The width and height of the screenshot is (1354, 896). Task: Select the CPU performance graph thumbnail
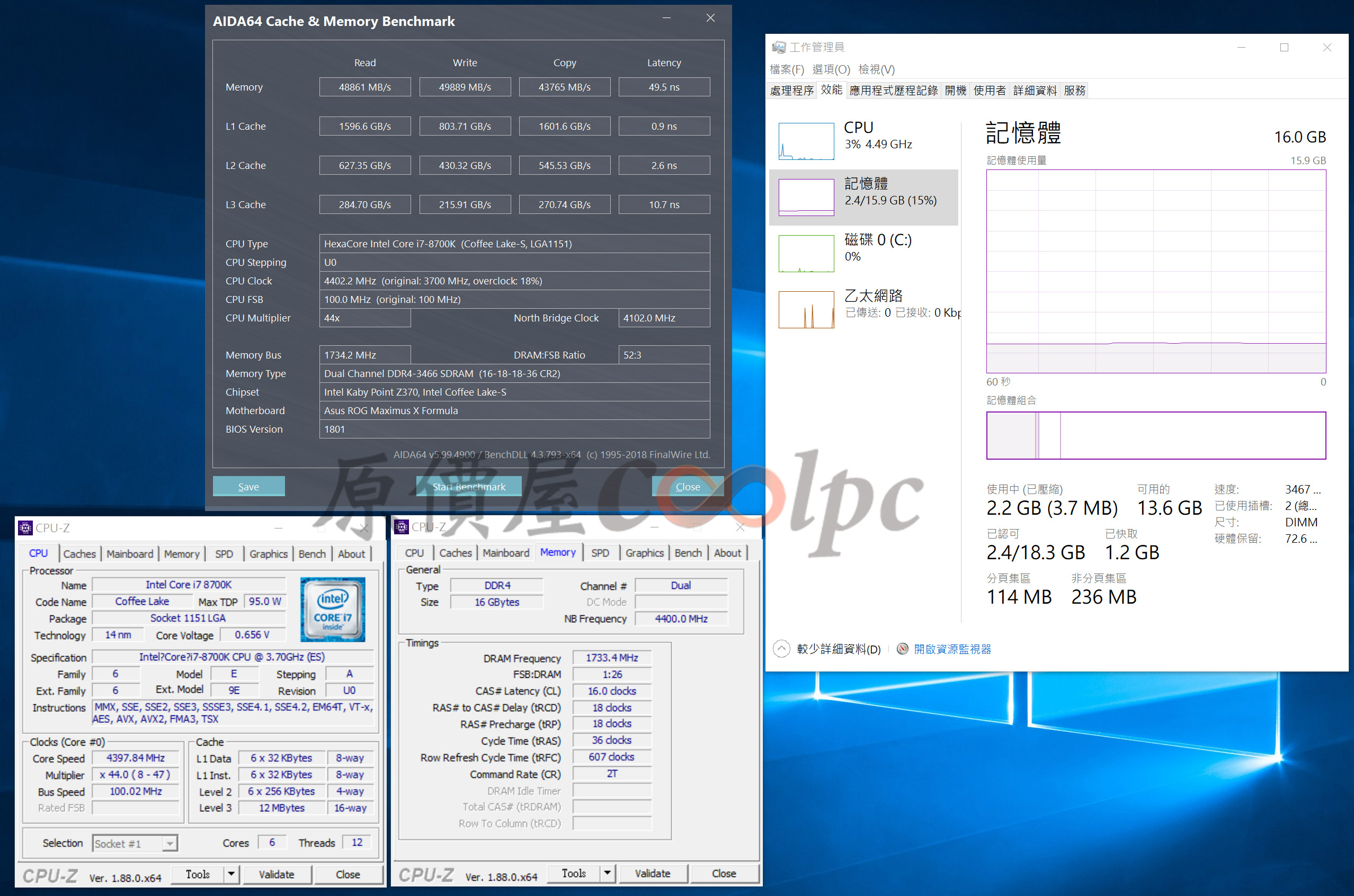pos(806,141)
